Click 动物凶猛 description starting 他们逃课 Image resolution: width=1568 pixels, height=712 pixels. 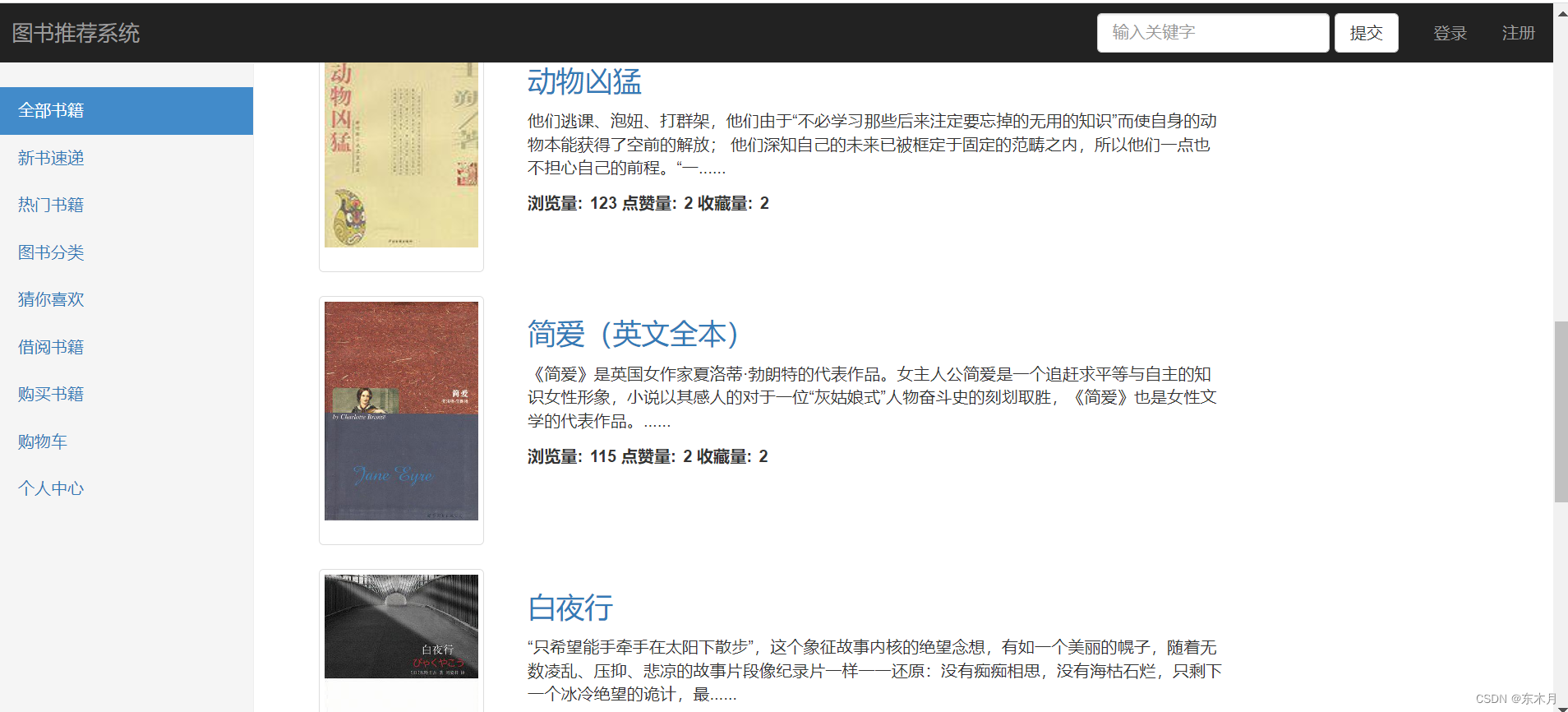[872, 145]
